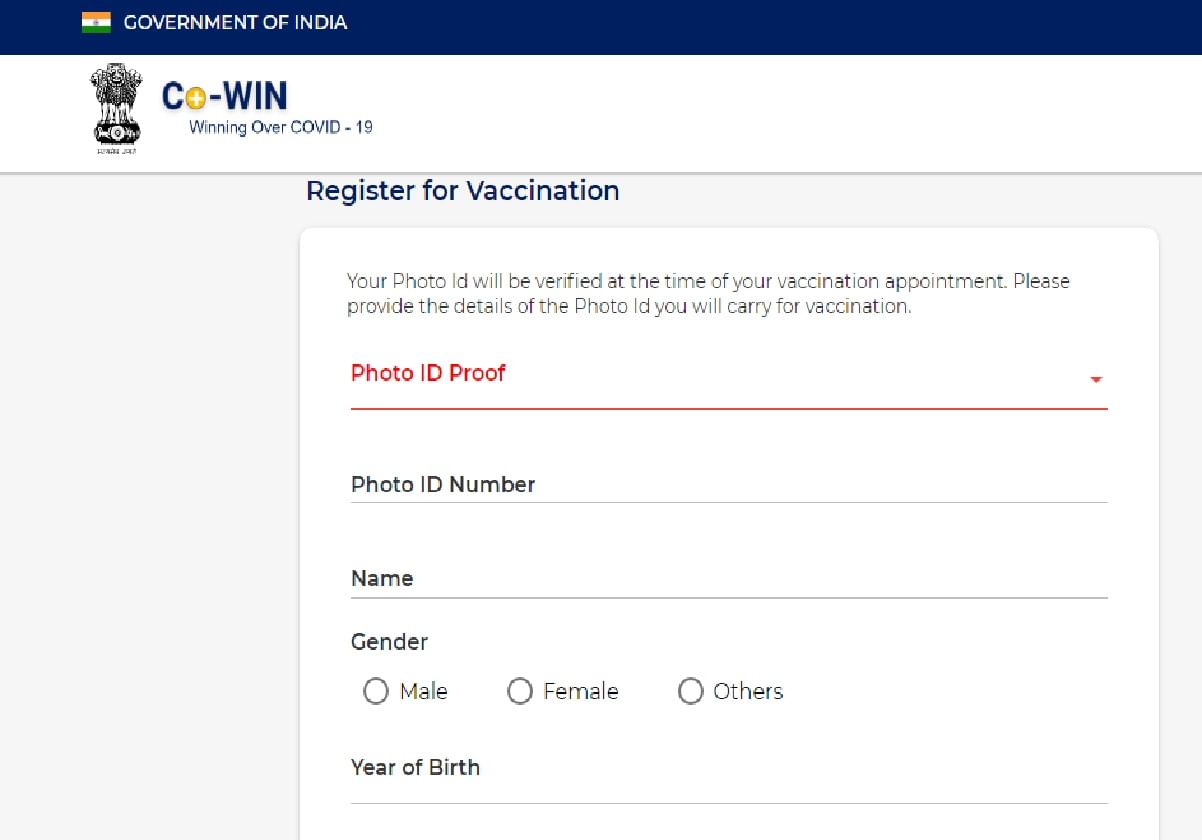Select the Male radio button
The width and height of the screenshot is (1202, 840).
pos(376,691)
